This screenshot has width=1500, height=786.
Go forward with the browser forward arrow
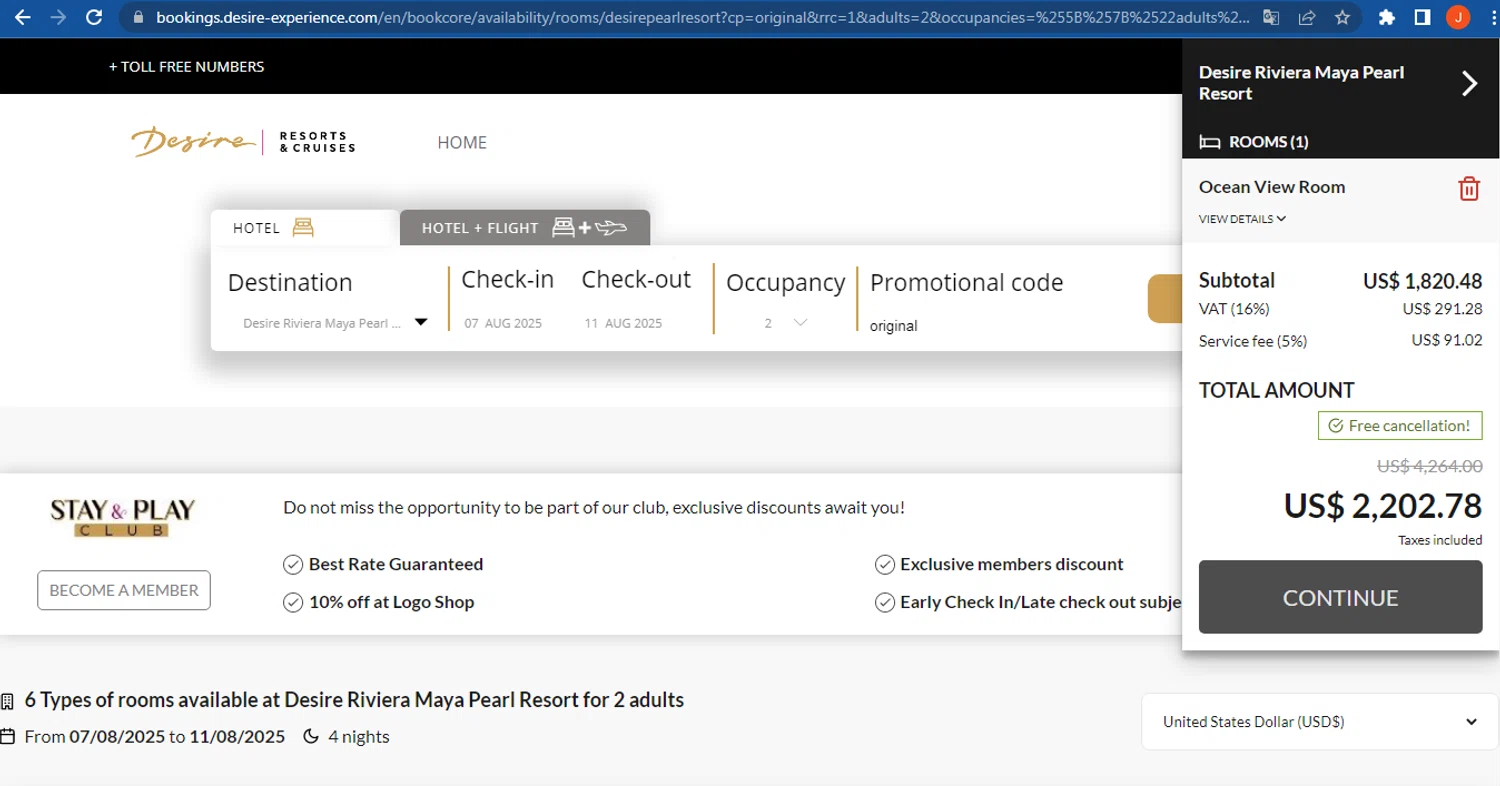[59, 17]
